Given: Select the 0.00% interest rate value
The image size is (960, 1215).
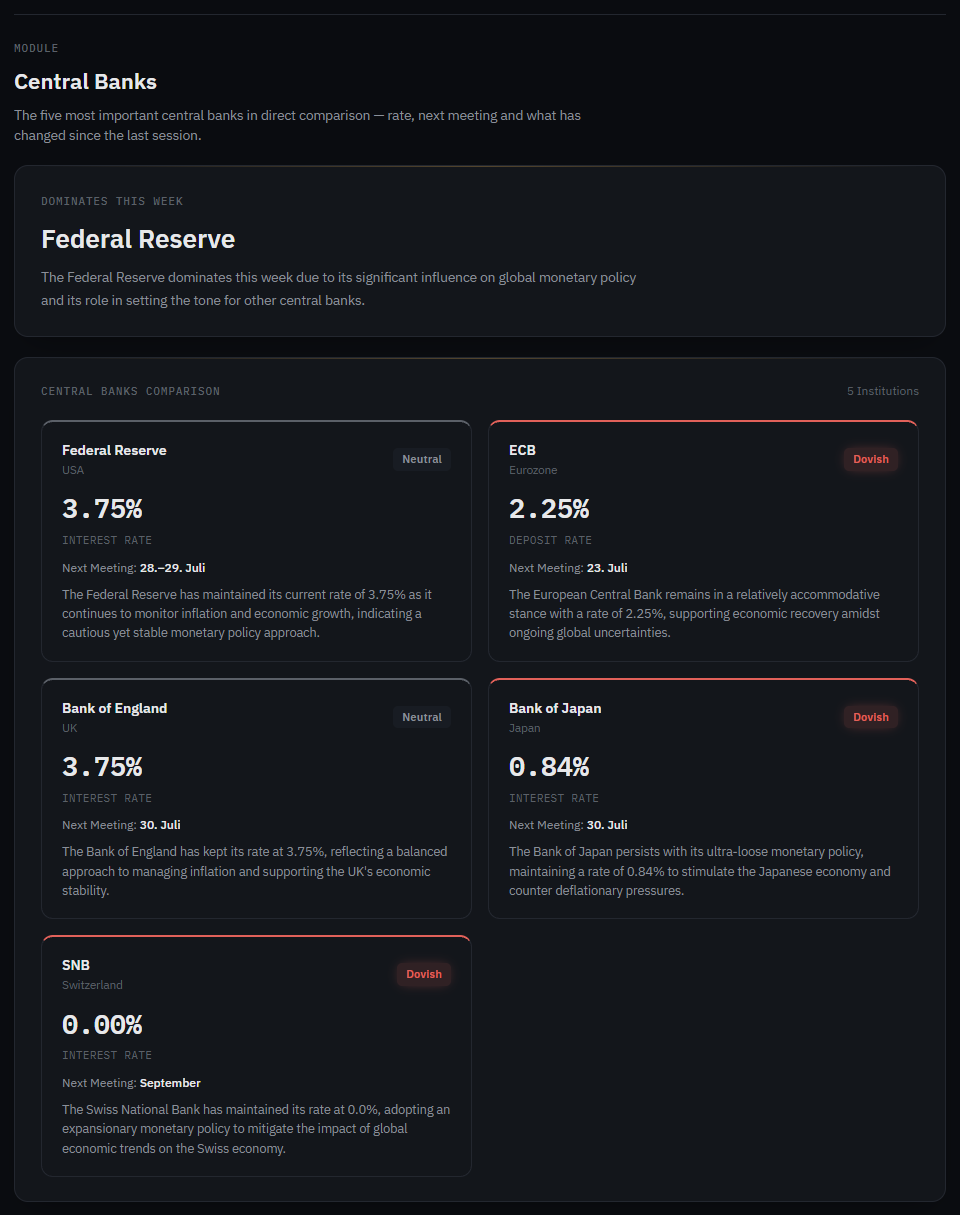Looking at the screenshot, I should (102, 1024).
